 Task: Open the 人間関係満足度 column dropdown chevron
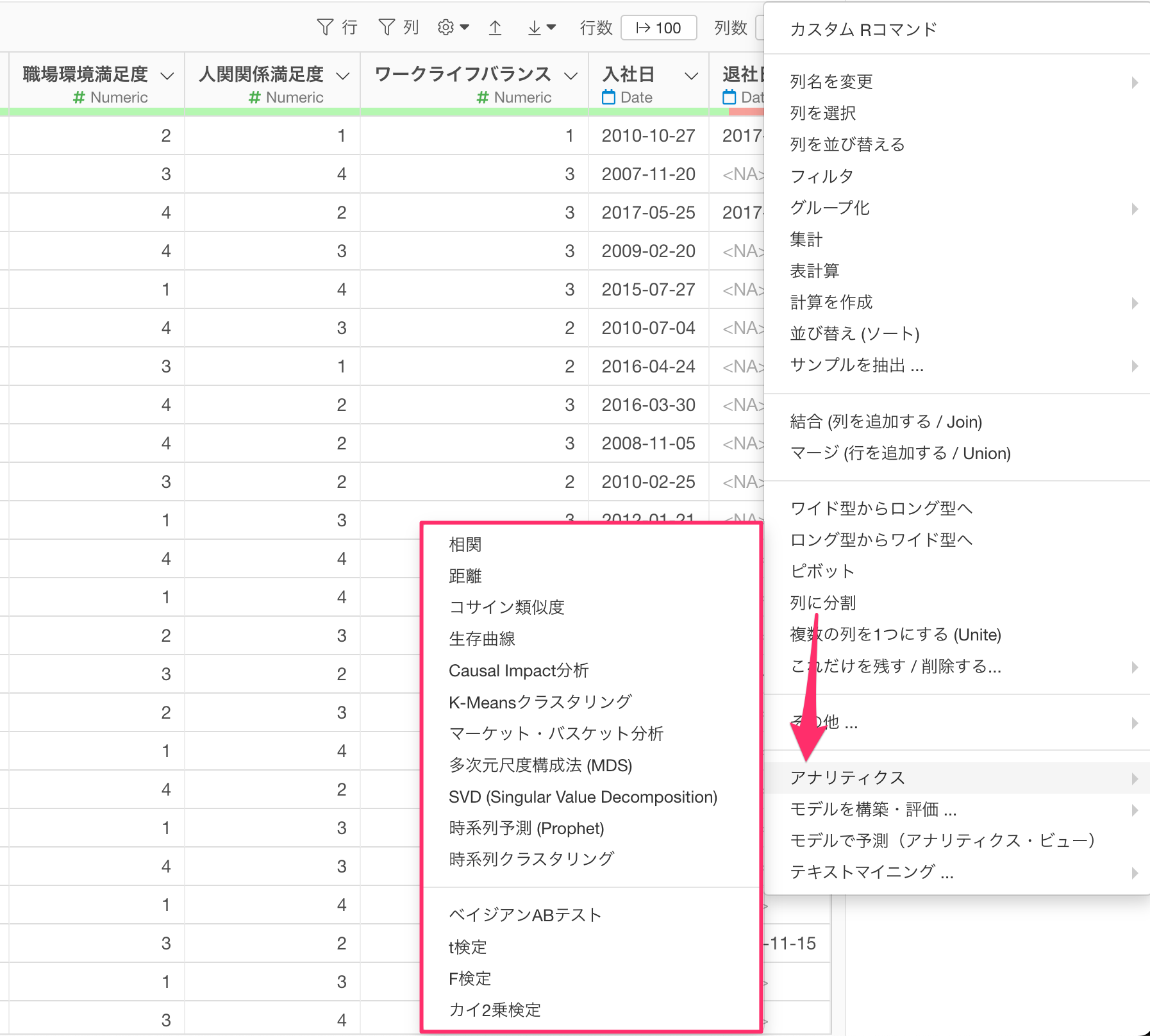coord(343,76)
